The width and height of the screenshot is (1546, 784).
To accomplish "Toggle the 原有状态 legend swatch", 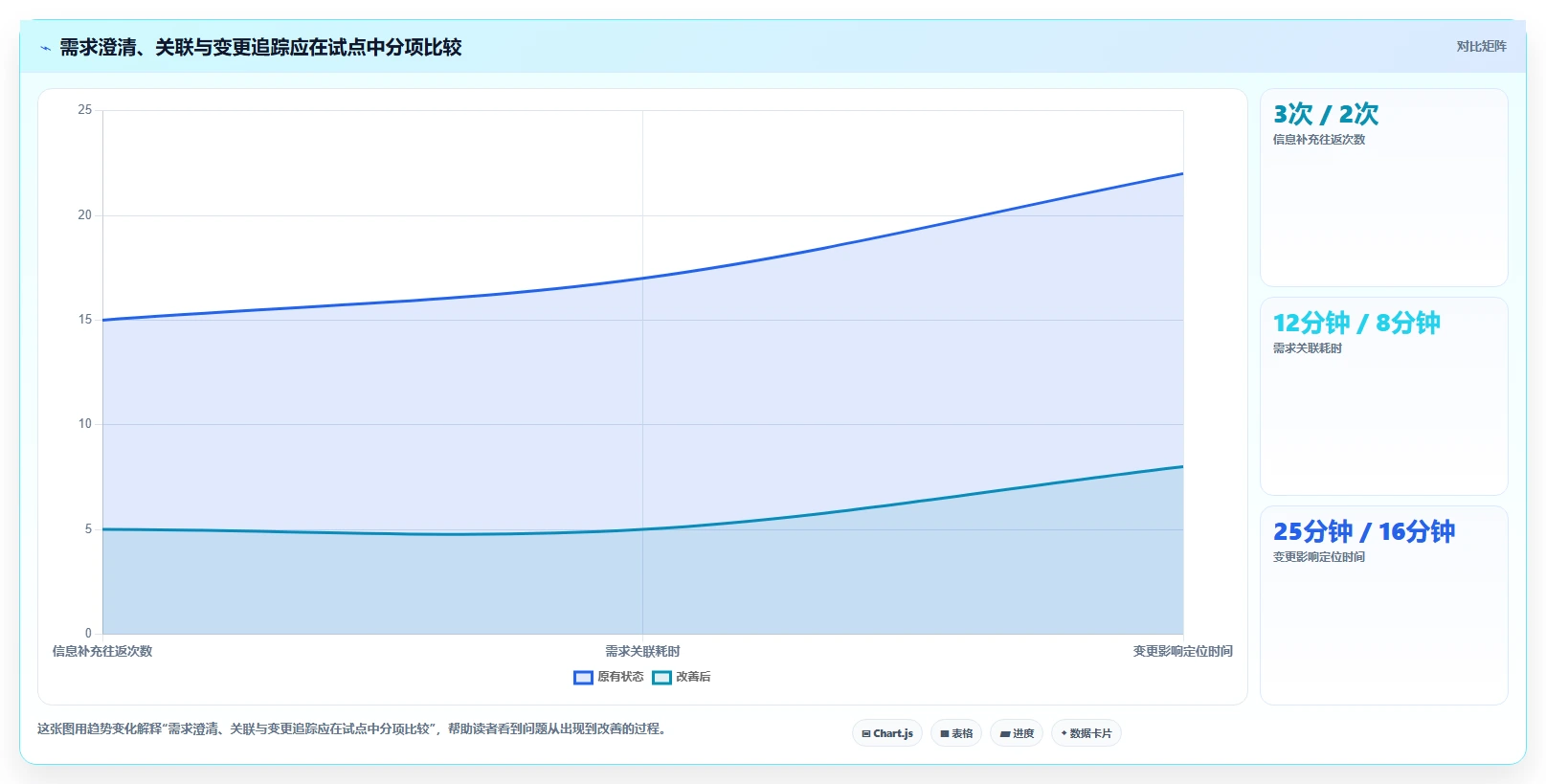I will coord(583,677).
